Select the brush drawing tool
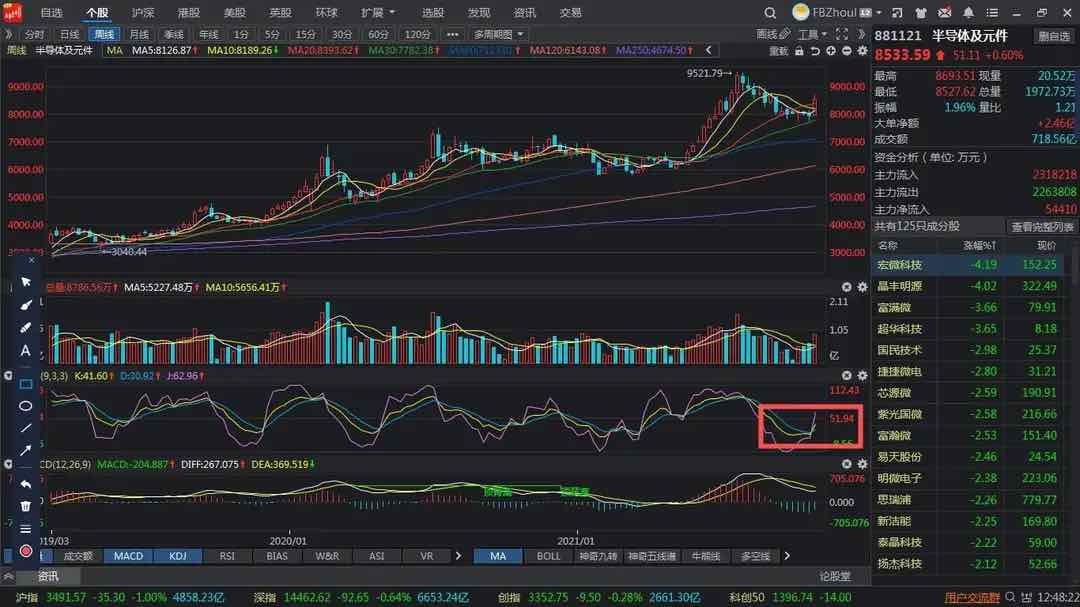The width and height of the screenshot is (1080, 607). point(25,305)
